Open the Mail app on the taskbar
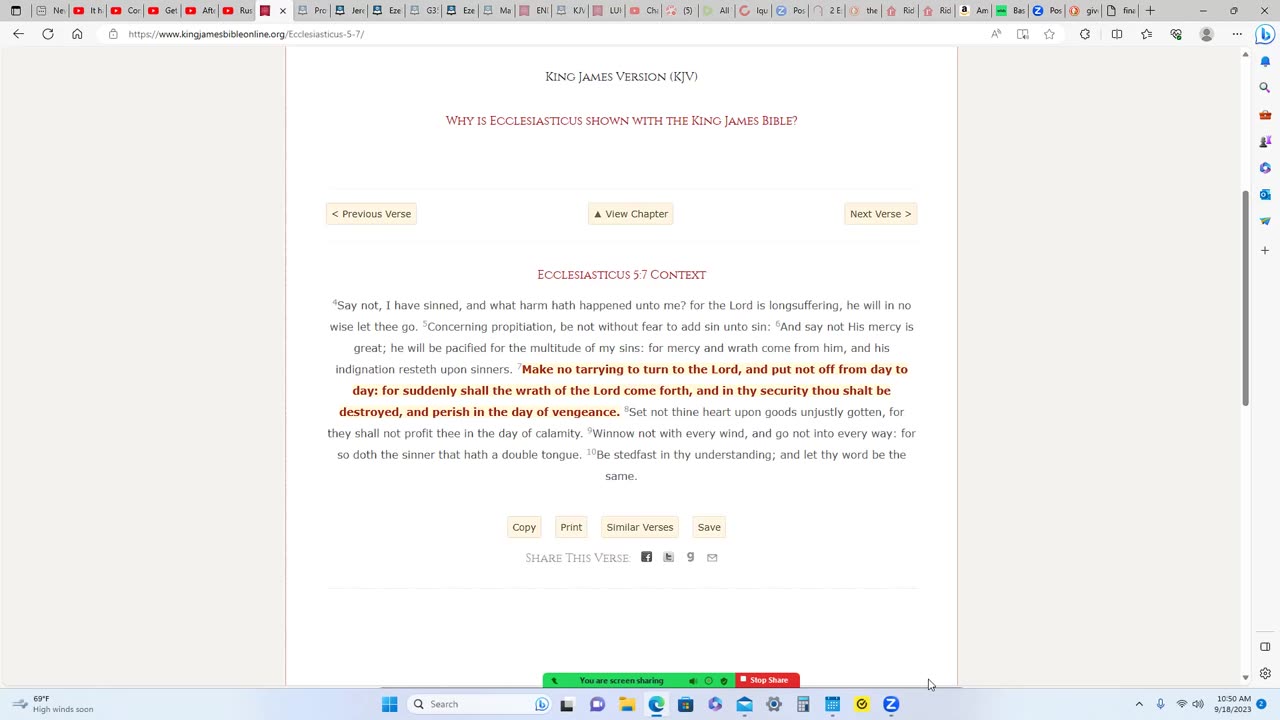 coord(744,704)
